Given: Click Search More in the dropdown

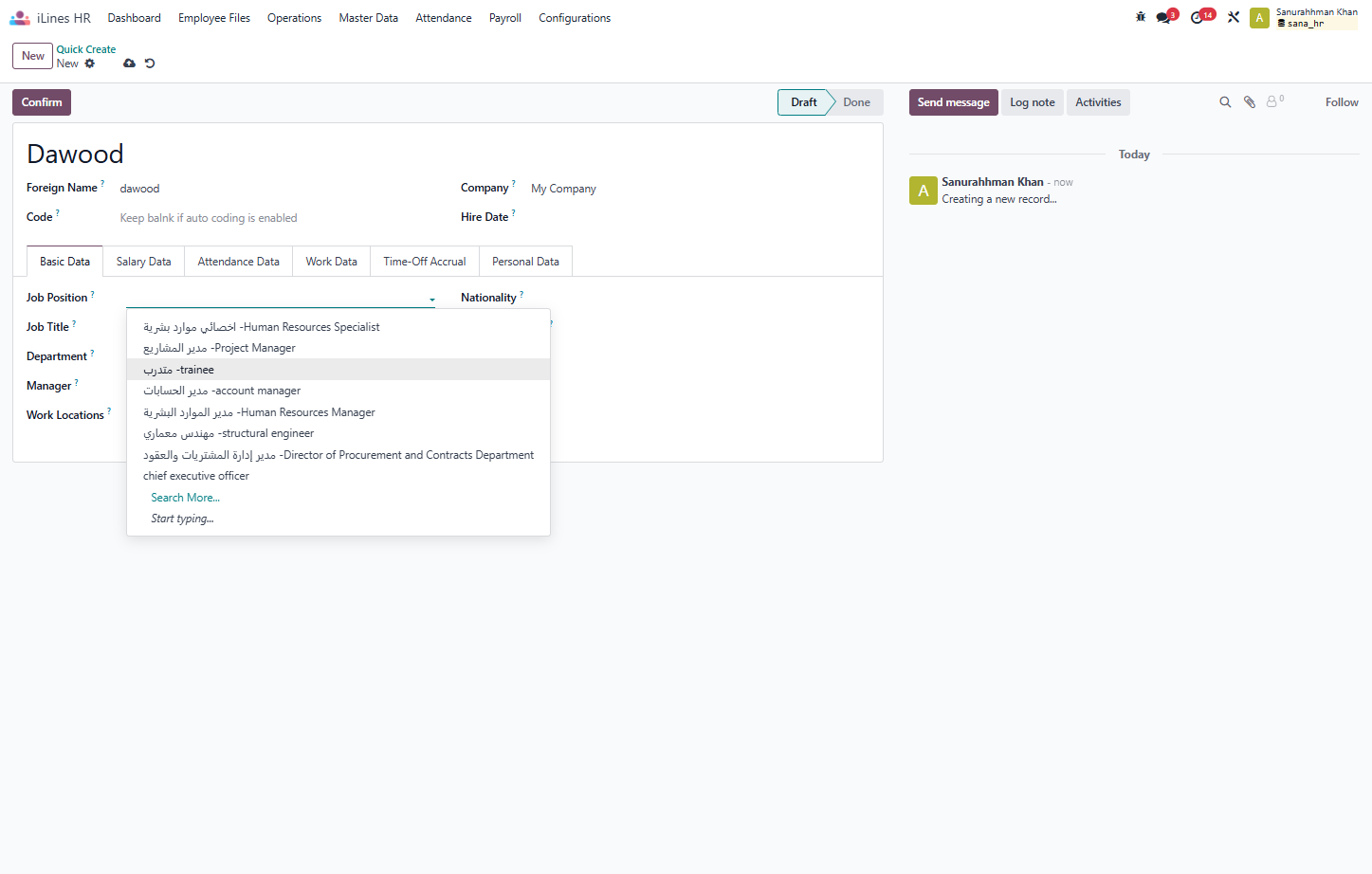Looking at the screenshot, I should pos(186,498).
